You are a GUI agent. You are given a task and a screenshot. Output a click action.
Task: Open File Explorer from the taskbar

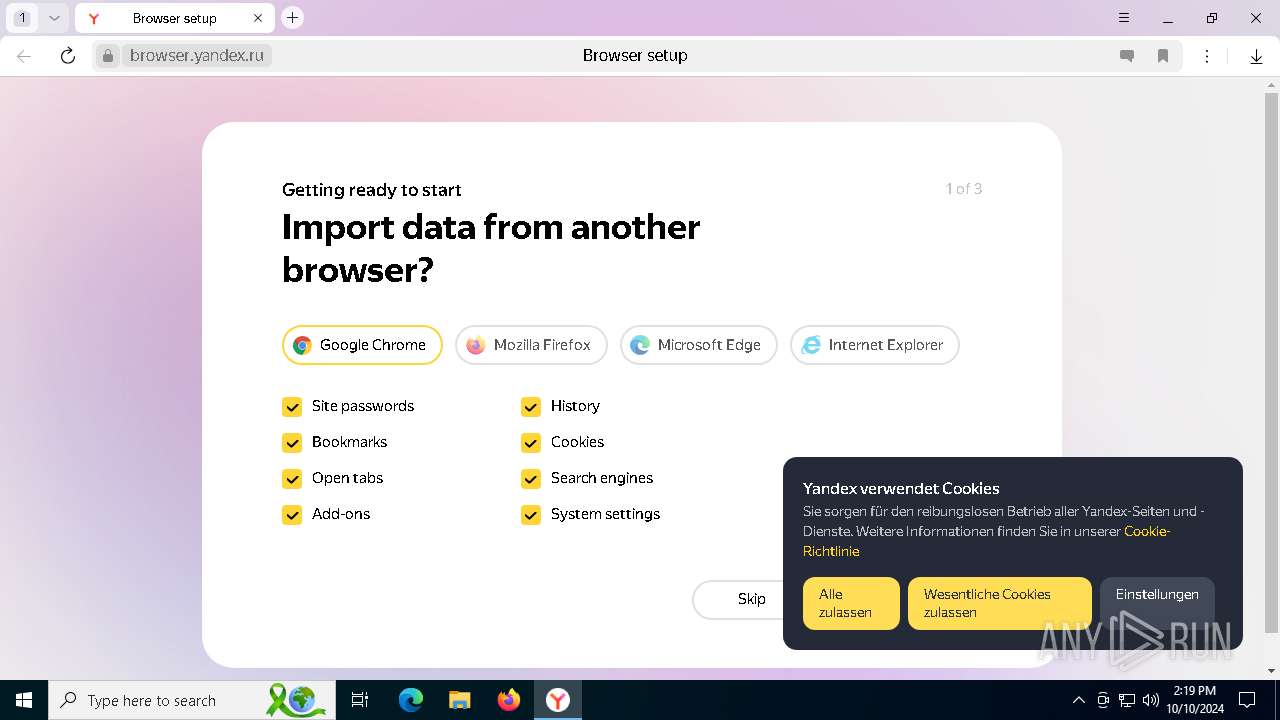tap(459, 700)
